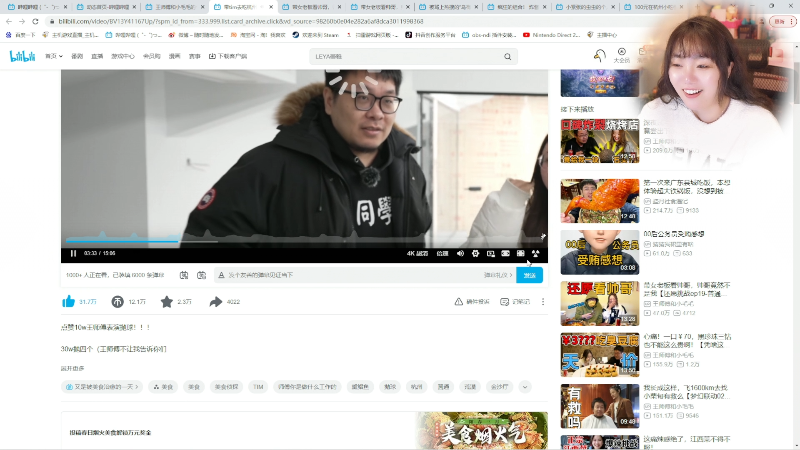This screenshot has height=450, width=800.
Task: Open the 番剧 anime nav item
Action: pos(77,56)
